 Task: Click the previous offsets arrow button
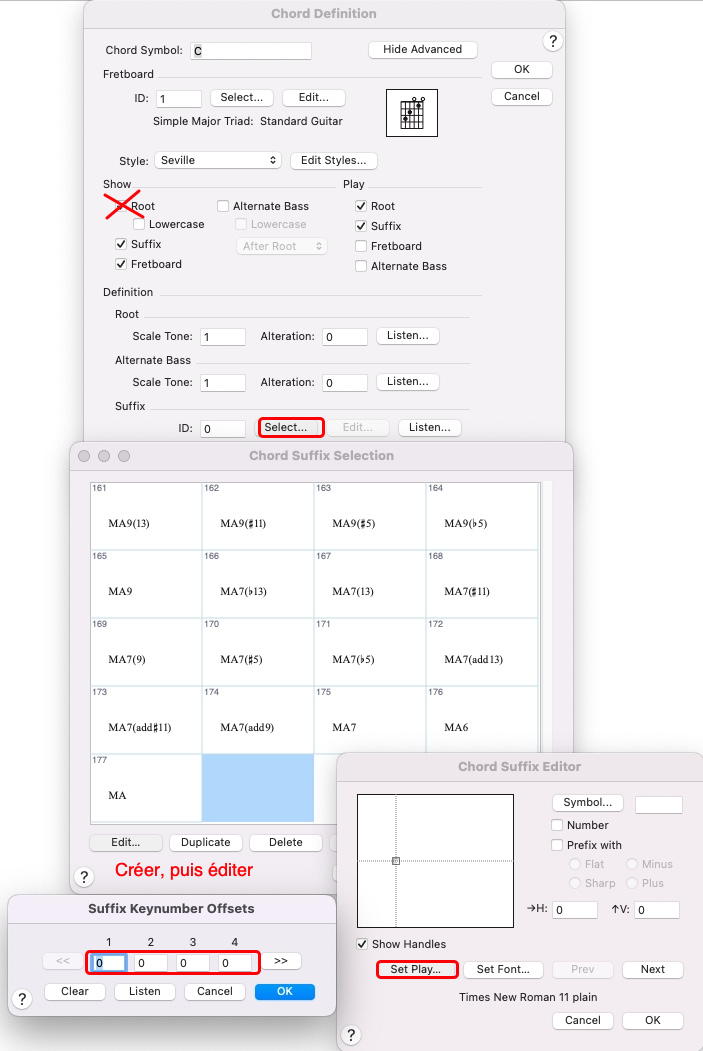tap(62, 961)
